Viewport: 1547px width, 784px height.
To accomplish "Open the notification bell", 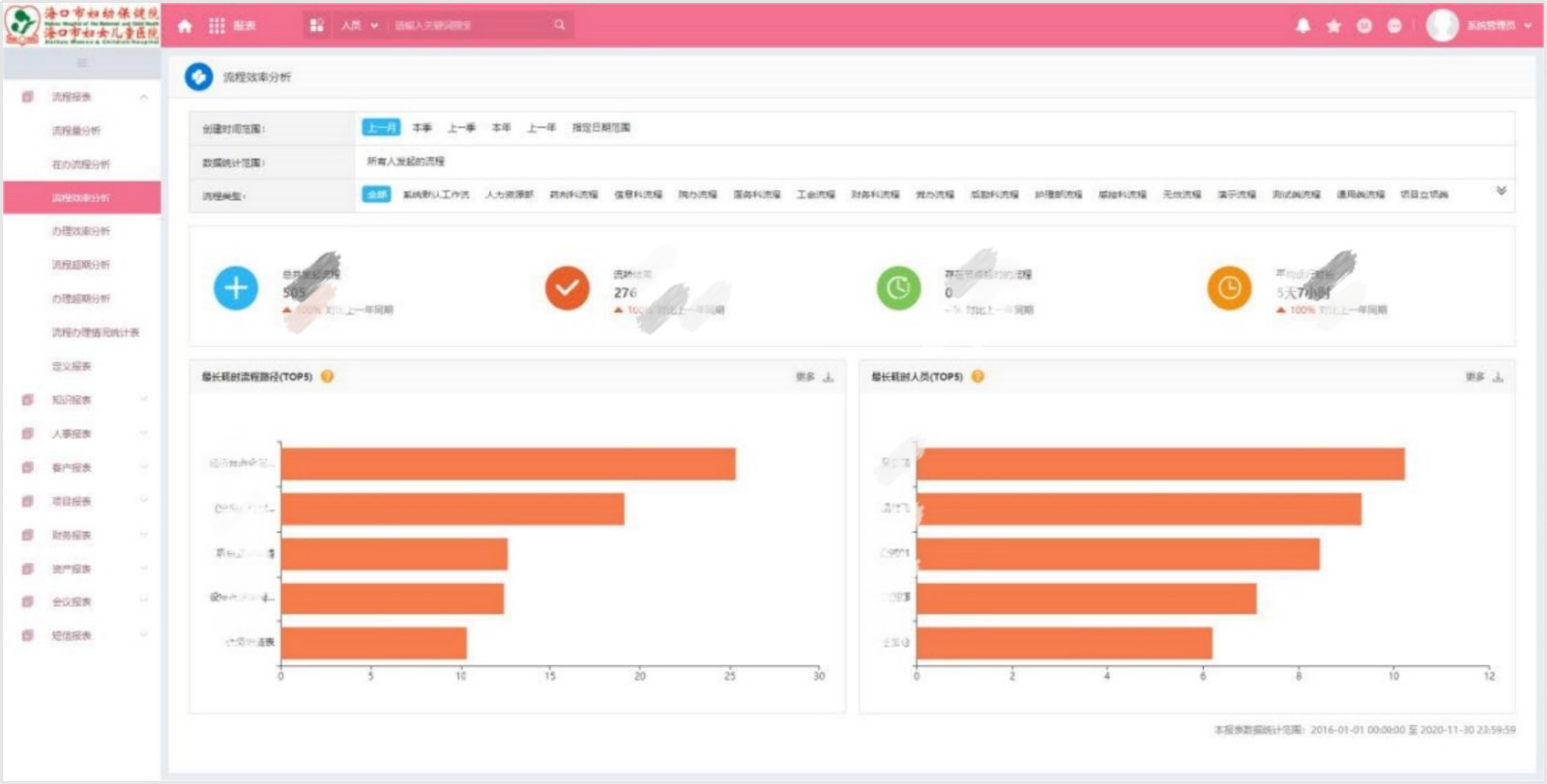I will pyautogui.click(x=1303, y=26).
